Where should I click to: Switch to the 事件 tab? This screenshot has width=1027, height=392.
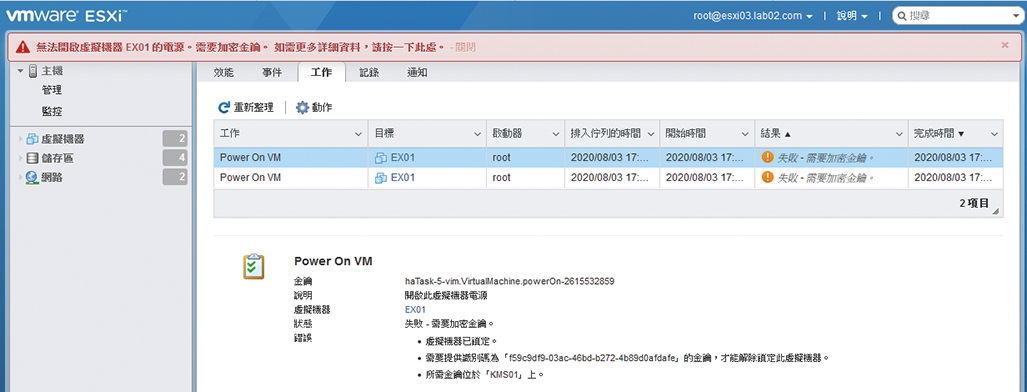(272, 73)
